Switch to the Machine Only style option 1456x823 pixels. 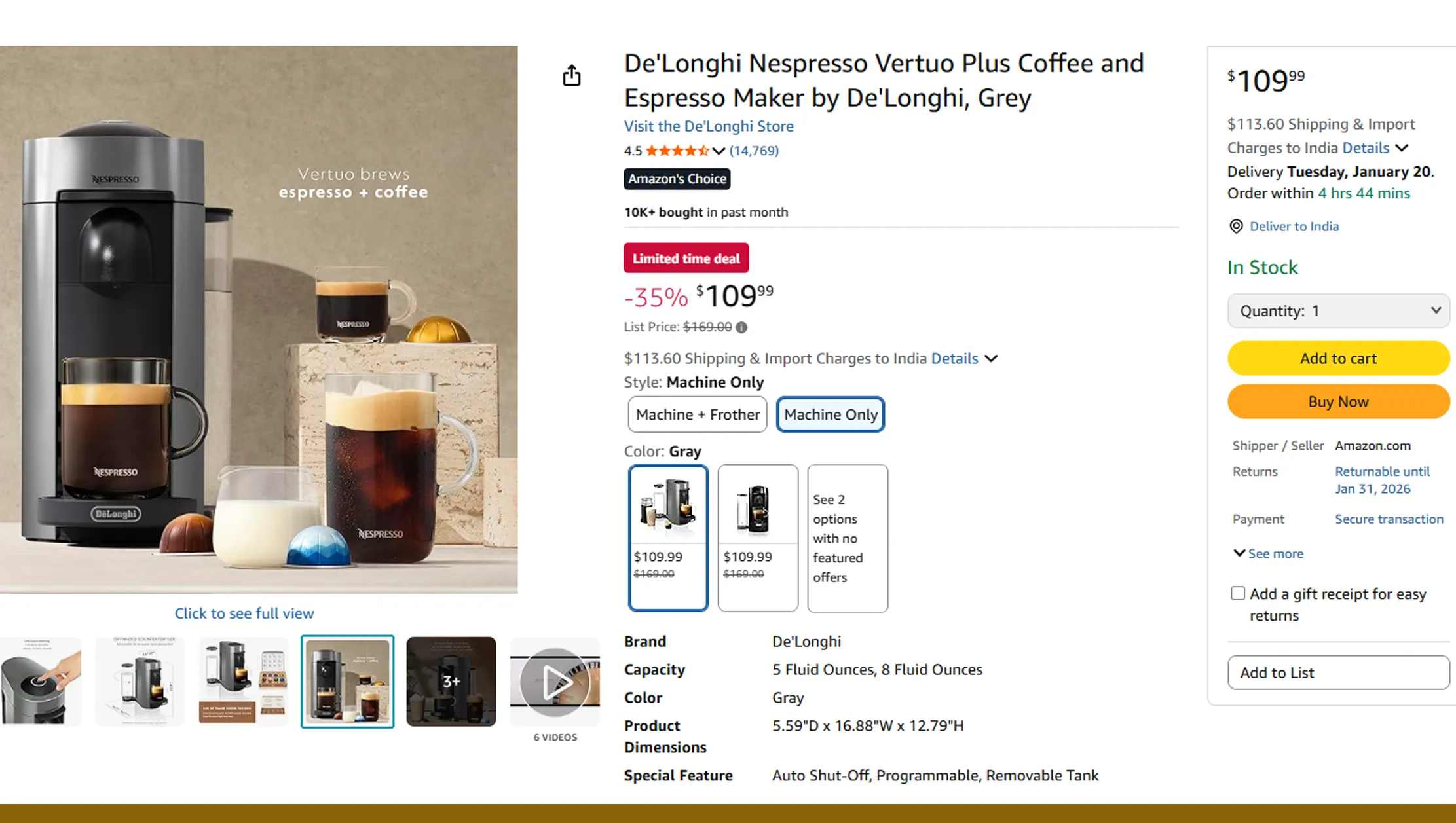[x=830, y=414]
